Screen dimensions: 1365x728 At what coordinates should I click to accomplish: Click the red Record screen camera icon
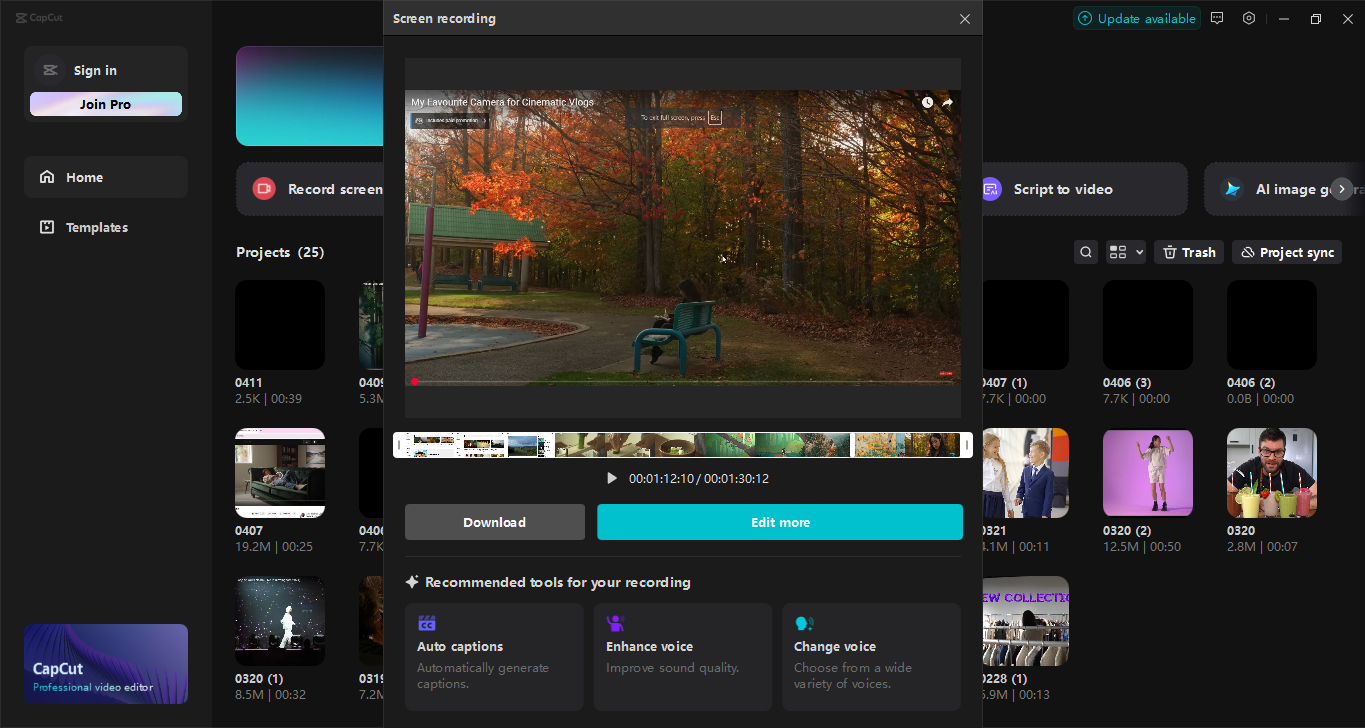pyautogui.click(x=264, y=189)
